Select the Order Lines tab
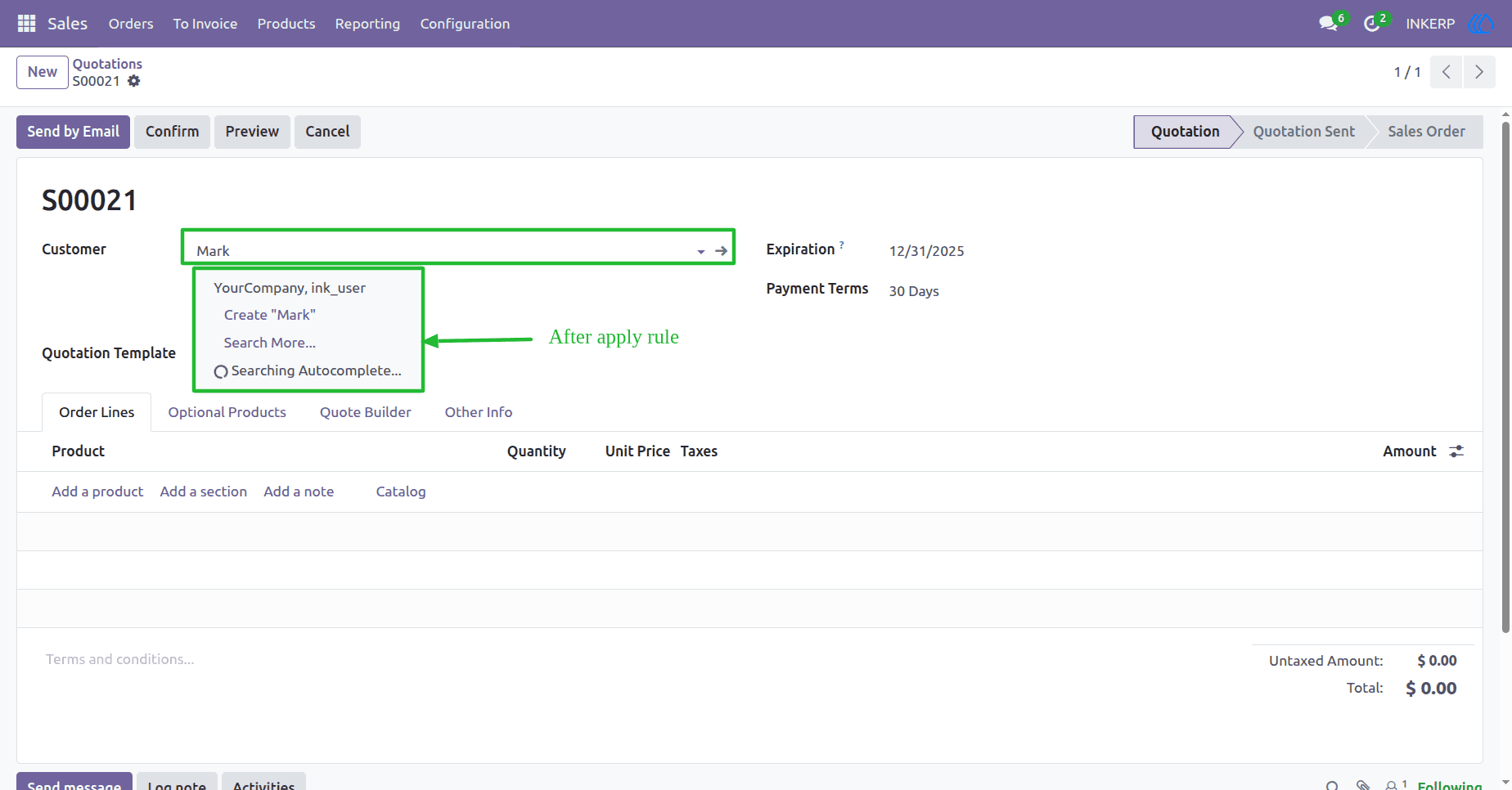The height and width of the screenshot is (790, 1512). pyautogui.click(x=97, y=412)
